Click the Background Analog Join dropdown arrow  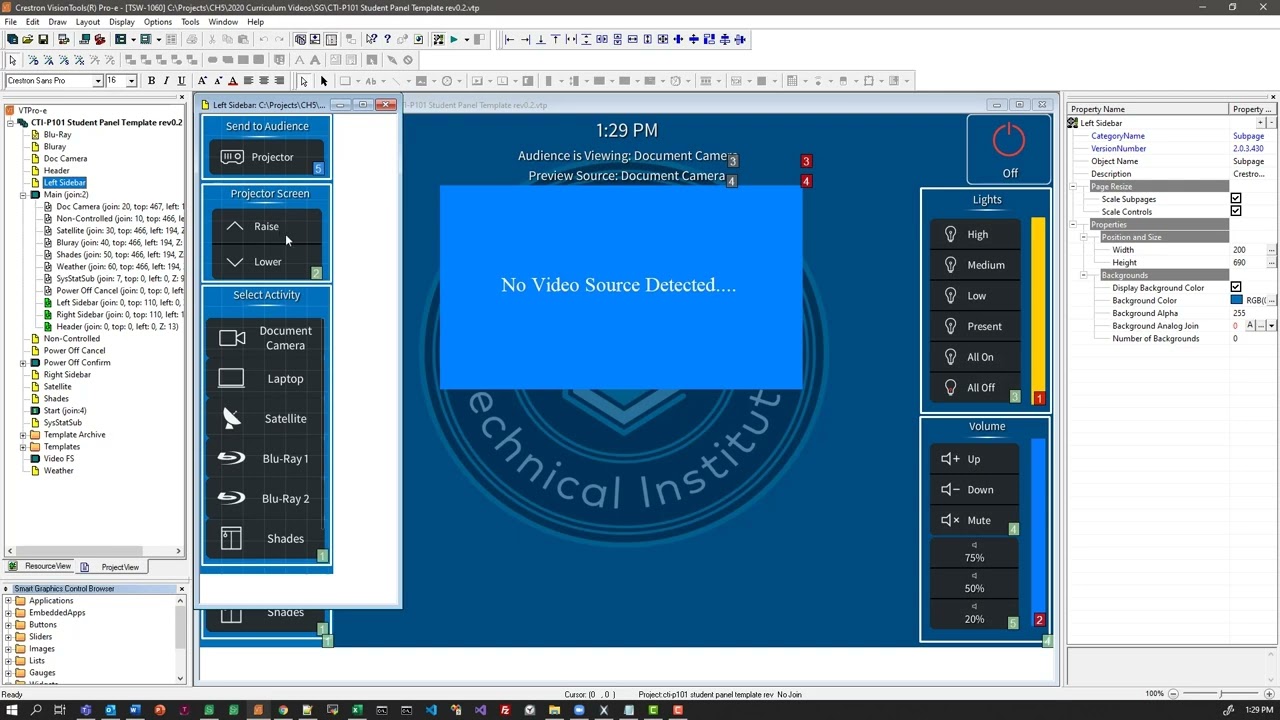pos(1271,326)
